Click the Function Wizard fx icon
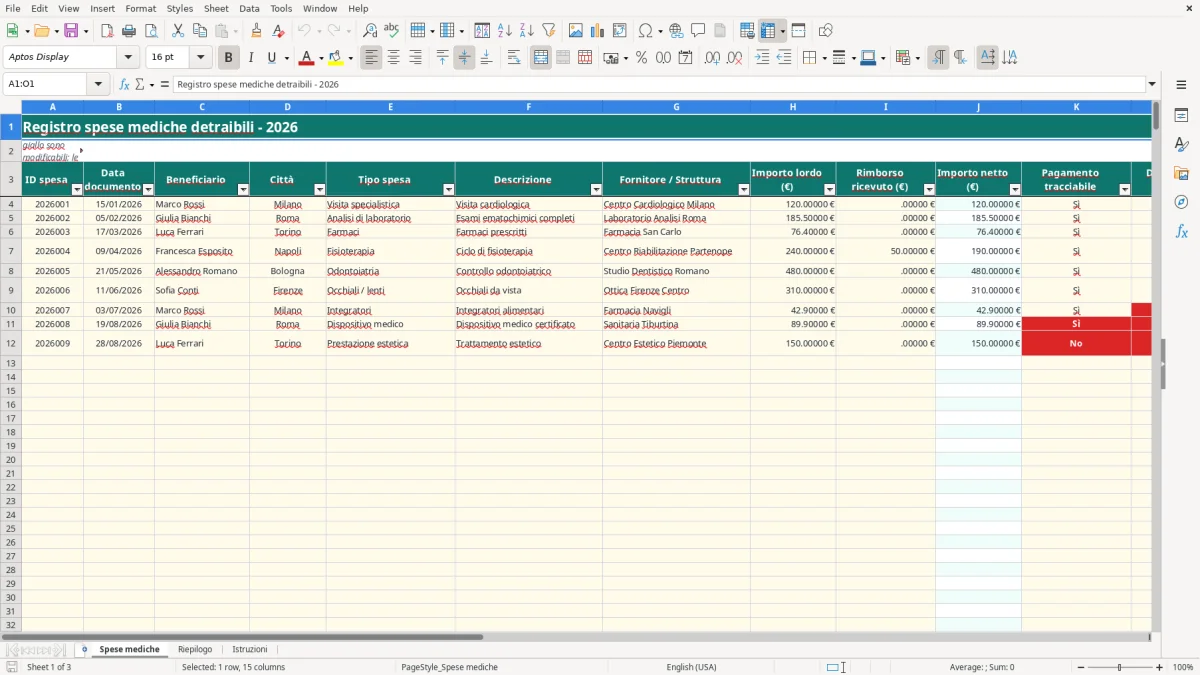The width and height of the screenshot is (1200, 675). [x=125, y=84]
